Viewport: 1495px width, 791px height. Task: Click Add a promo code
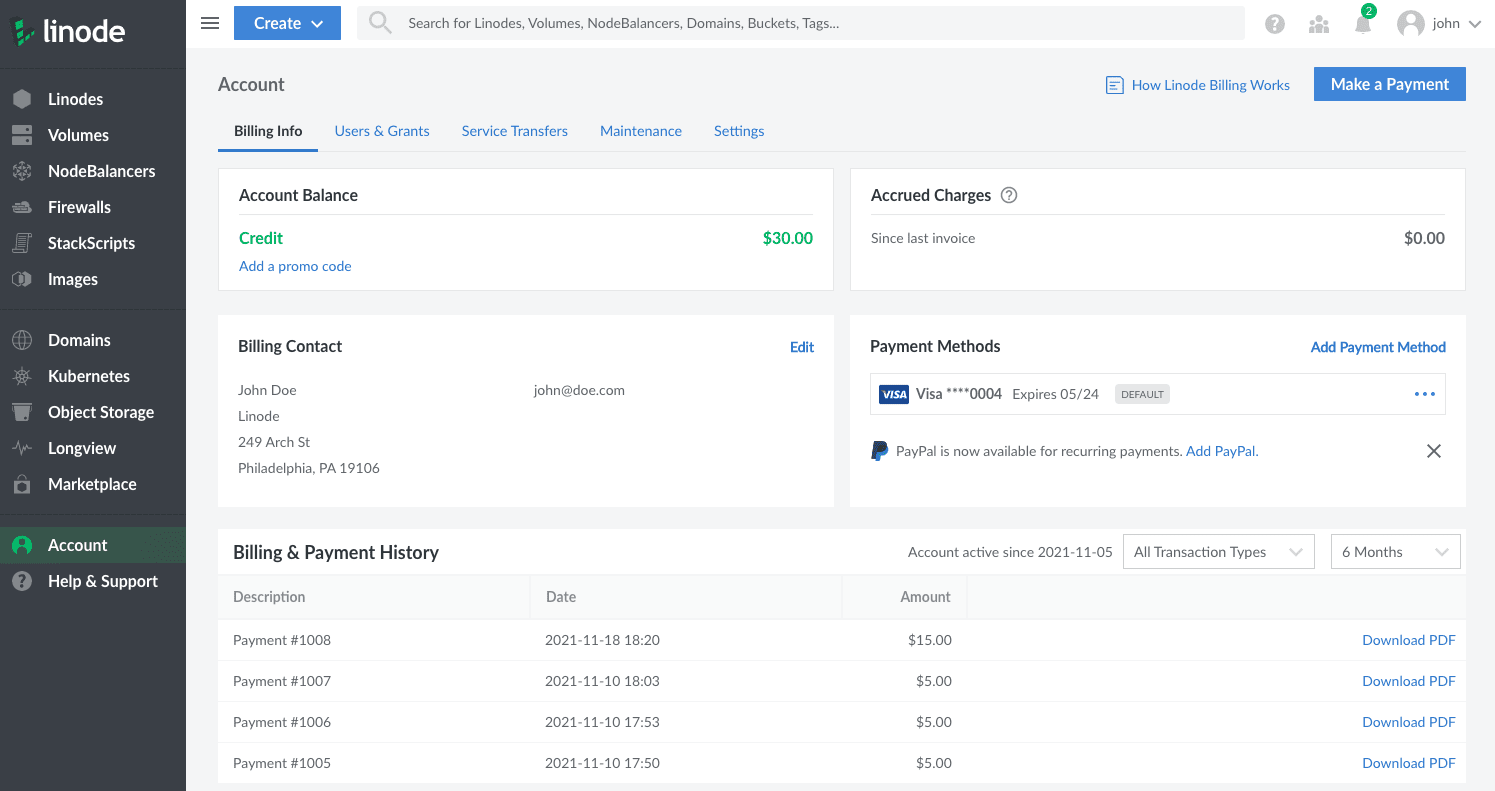295,266
